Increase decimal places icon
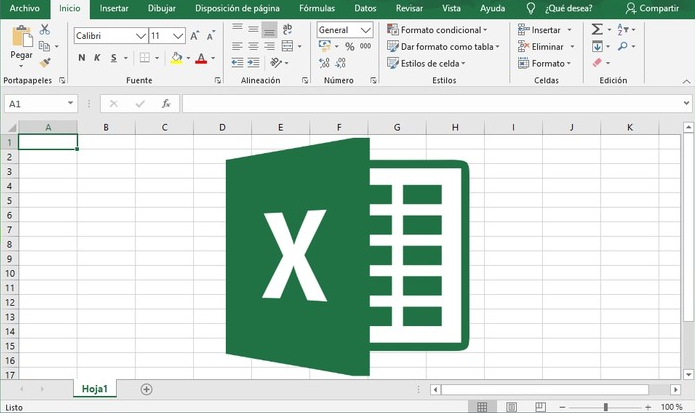This screenshot has width=695, height=413. pyautogui.click(x=324, y=63)
